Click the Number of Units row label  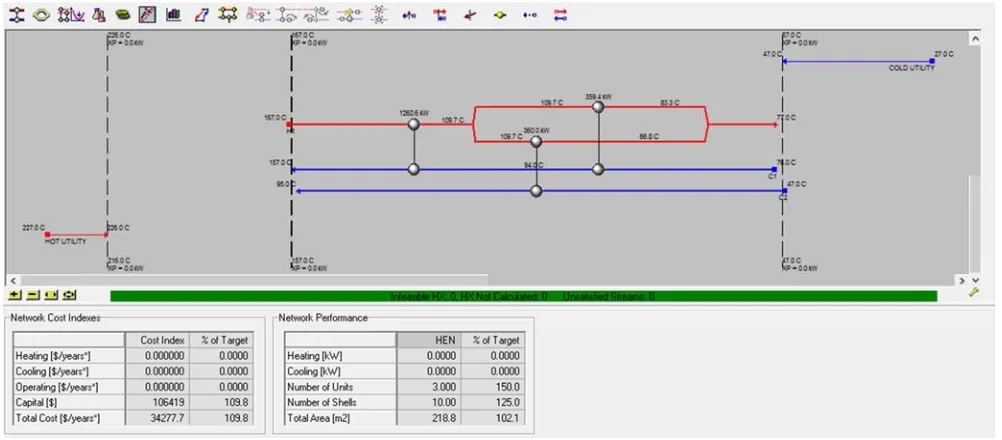tap(341, 387)
